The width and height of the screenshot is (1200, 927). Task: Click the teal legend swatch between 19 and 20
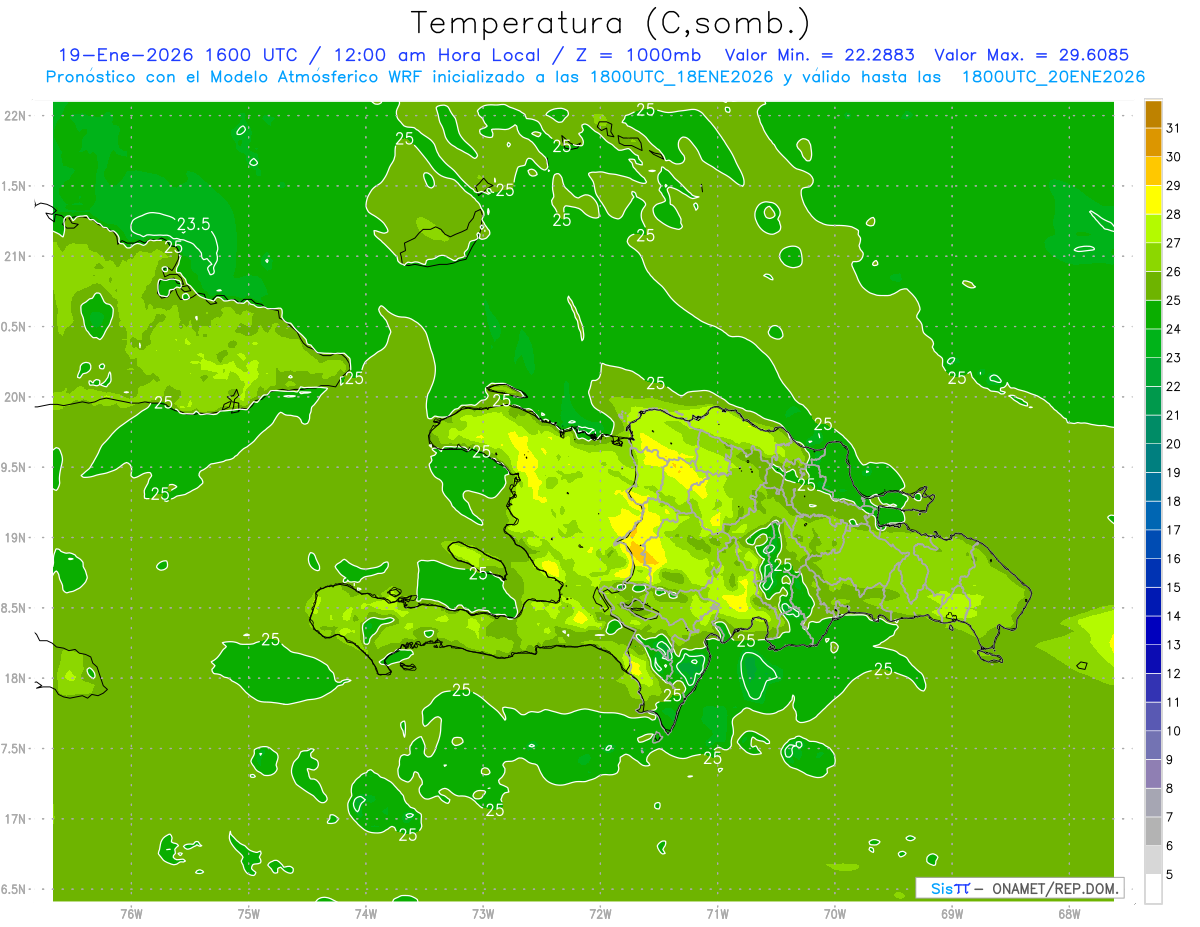pyautogui.click(x=1153, y=459)
